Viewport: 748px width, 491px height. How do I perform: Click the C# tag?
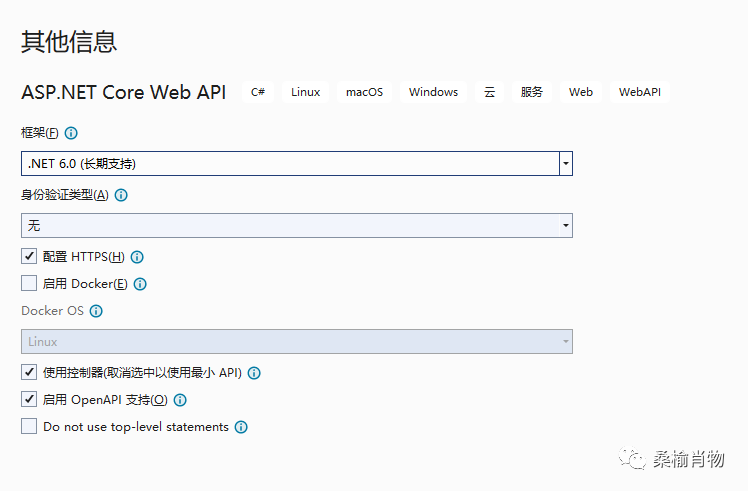pyautogui.click(x=258, y=92)
